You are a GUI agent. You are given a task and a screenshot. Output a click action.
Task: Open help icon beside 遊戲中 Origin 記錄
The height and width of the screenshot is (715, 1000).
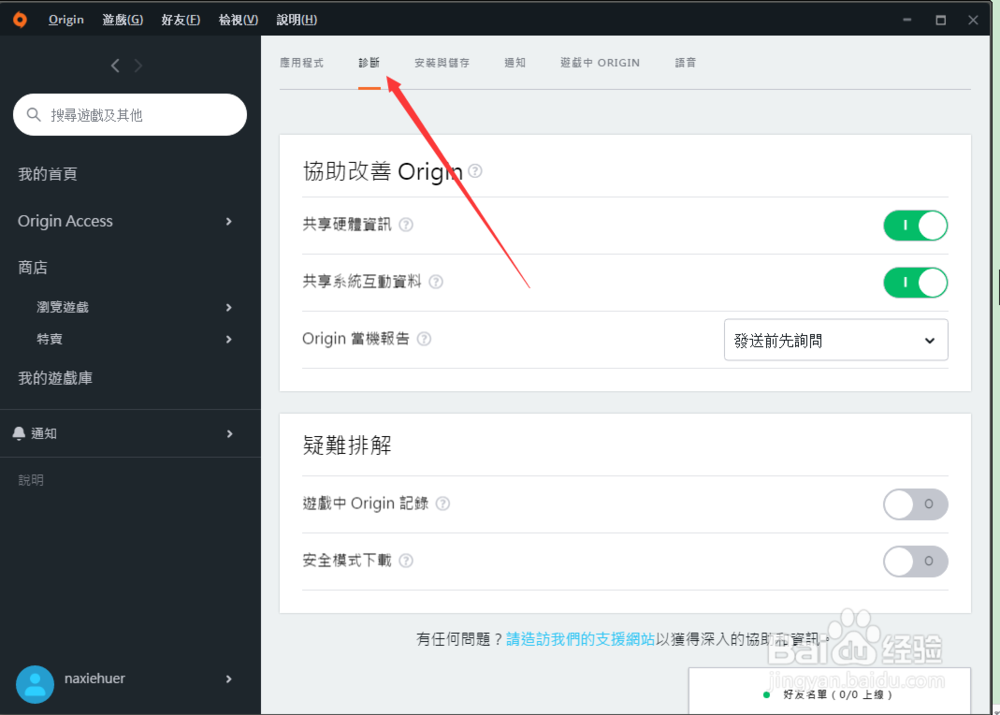443,504
